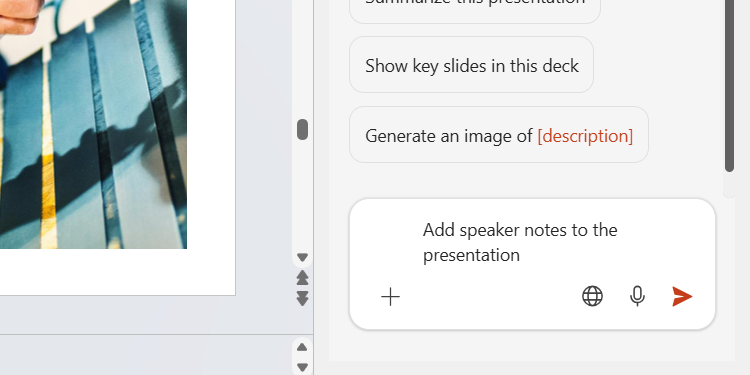The height and width of the screenshot is (375, 750).
Task: Send the Copilot prompt with the red arrow
Action: tap(682, 297)
